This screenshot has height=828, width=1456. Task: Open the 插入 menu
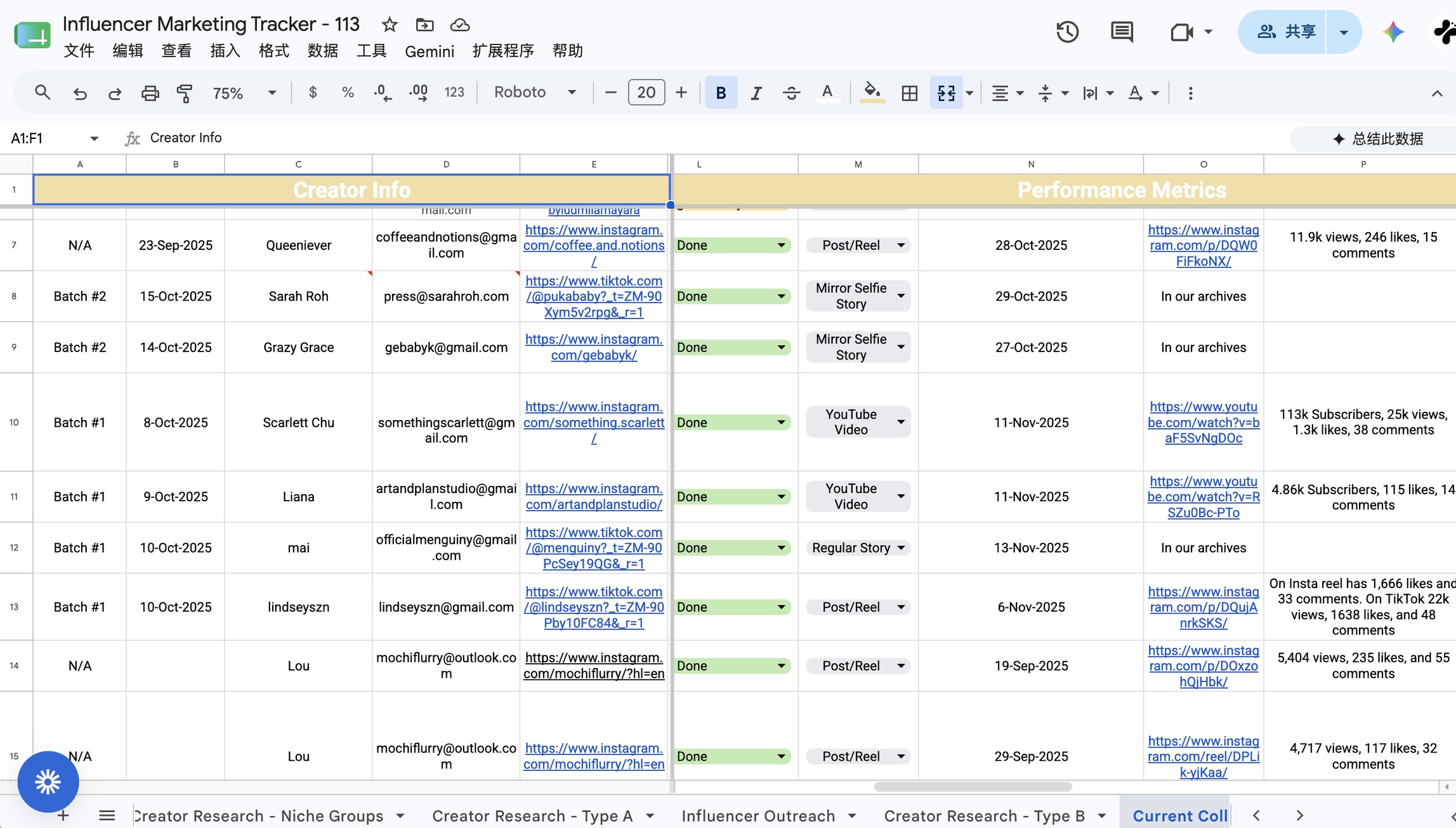(225, 51)
